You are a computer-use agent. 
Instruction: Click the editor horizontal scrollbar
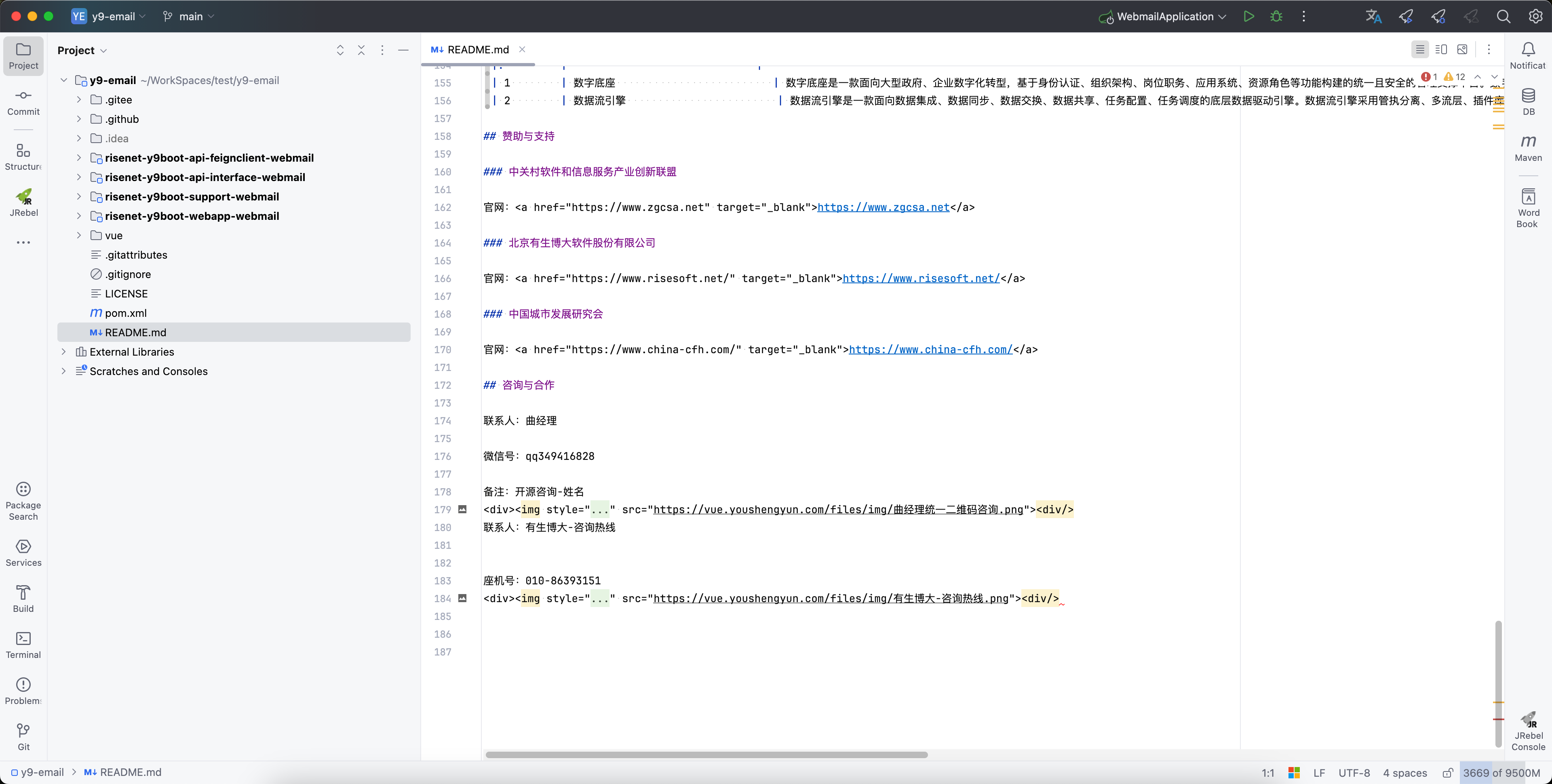click(706, 754)
